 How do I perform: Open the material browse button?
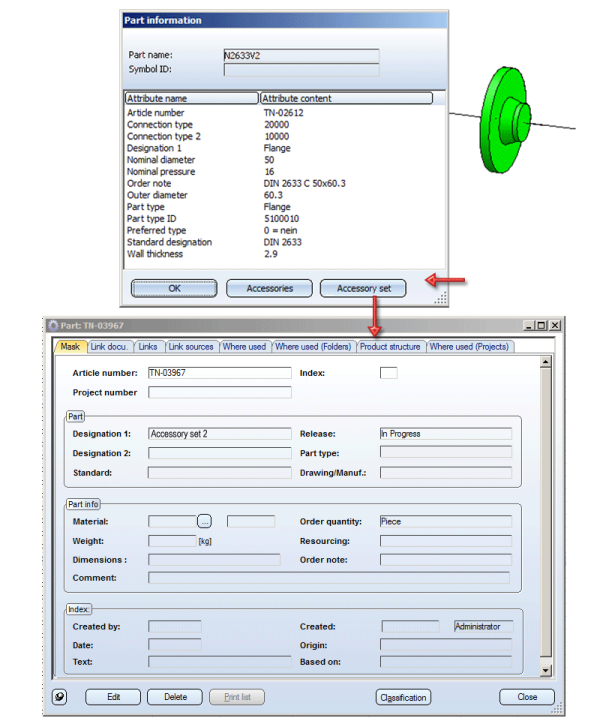(204, 521)
